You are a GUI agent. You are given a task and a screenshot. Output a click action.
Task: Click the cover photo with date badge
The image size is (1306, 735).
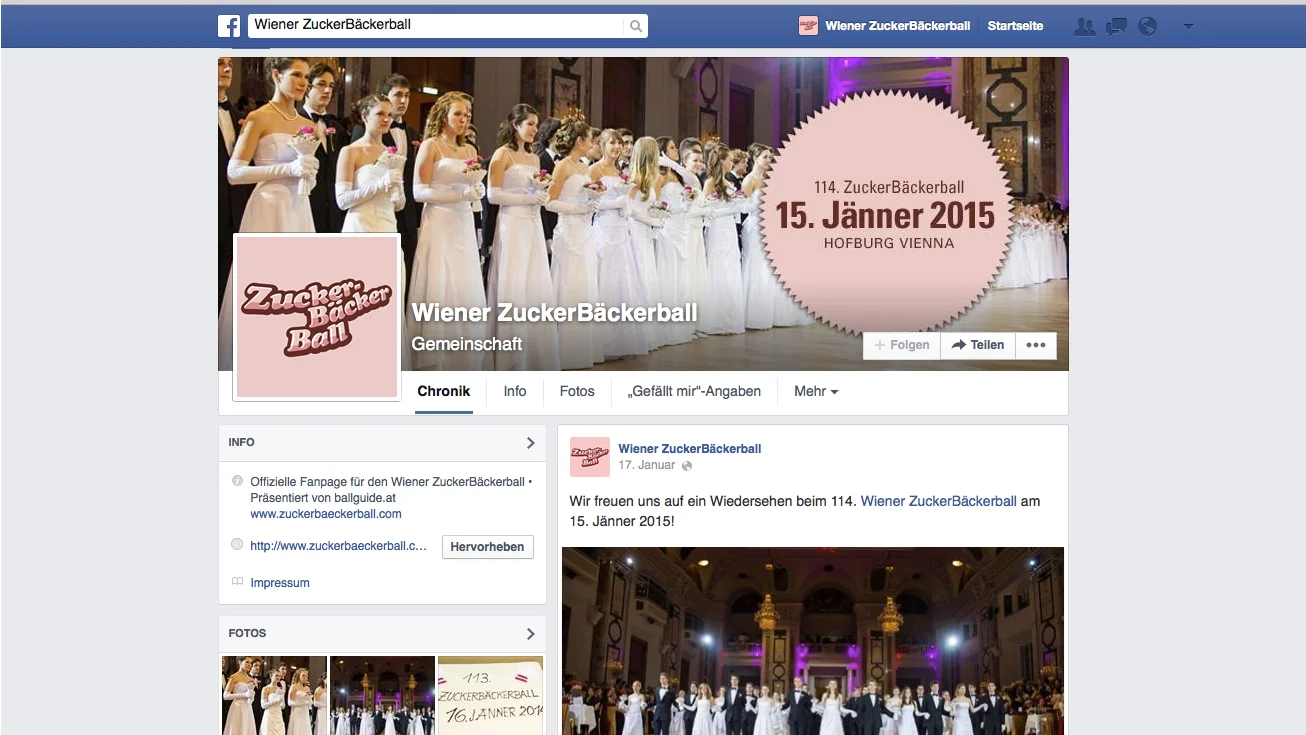(643, 214)
